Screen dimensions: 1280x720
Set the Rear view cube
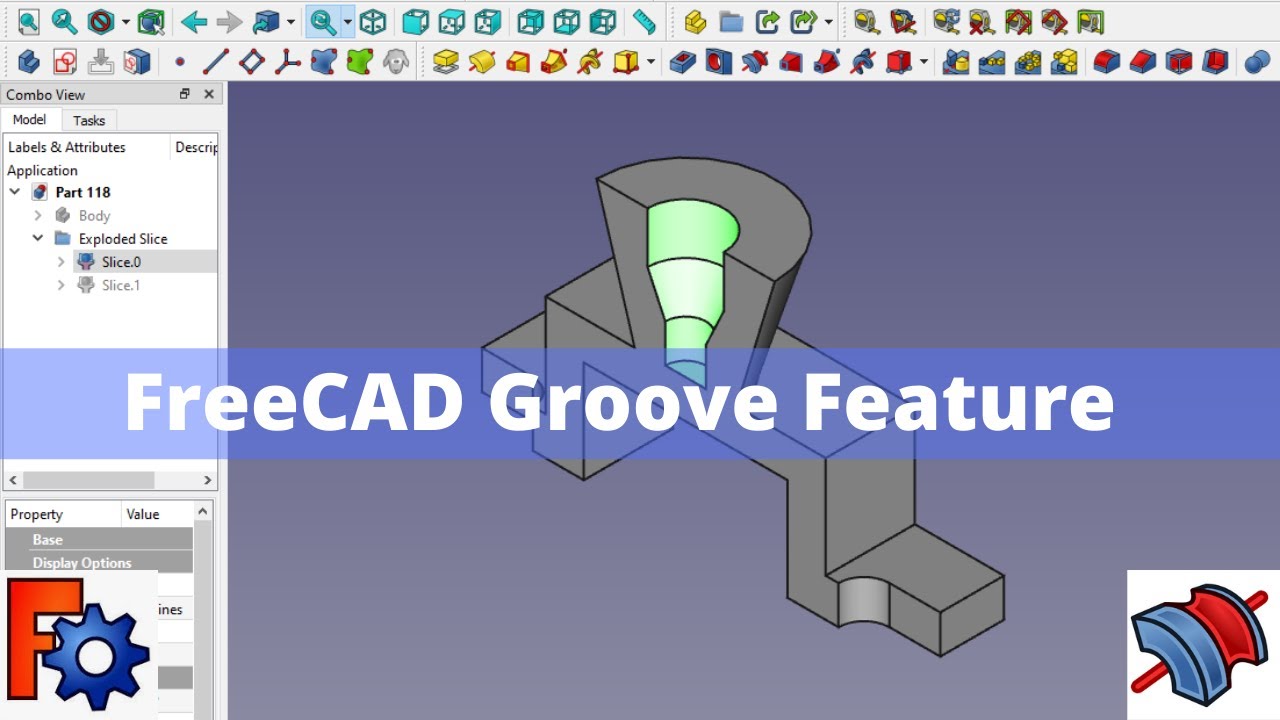(530, 21)
